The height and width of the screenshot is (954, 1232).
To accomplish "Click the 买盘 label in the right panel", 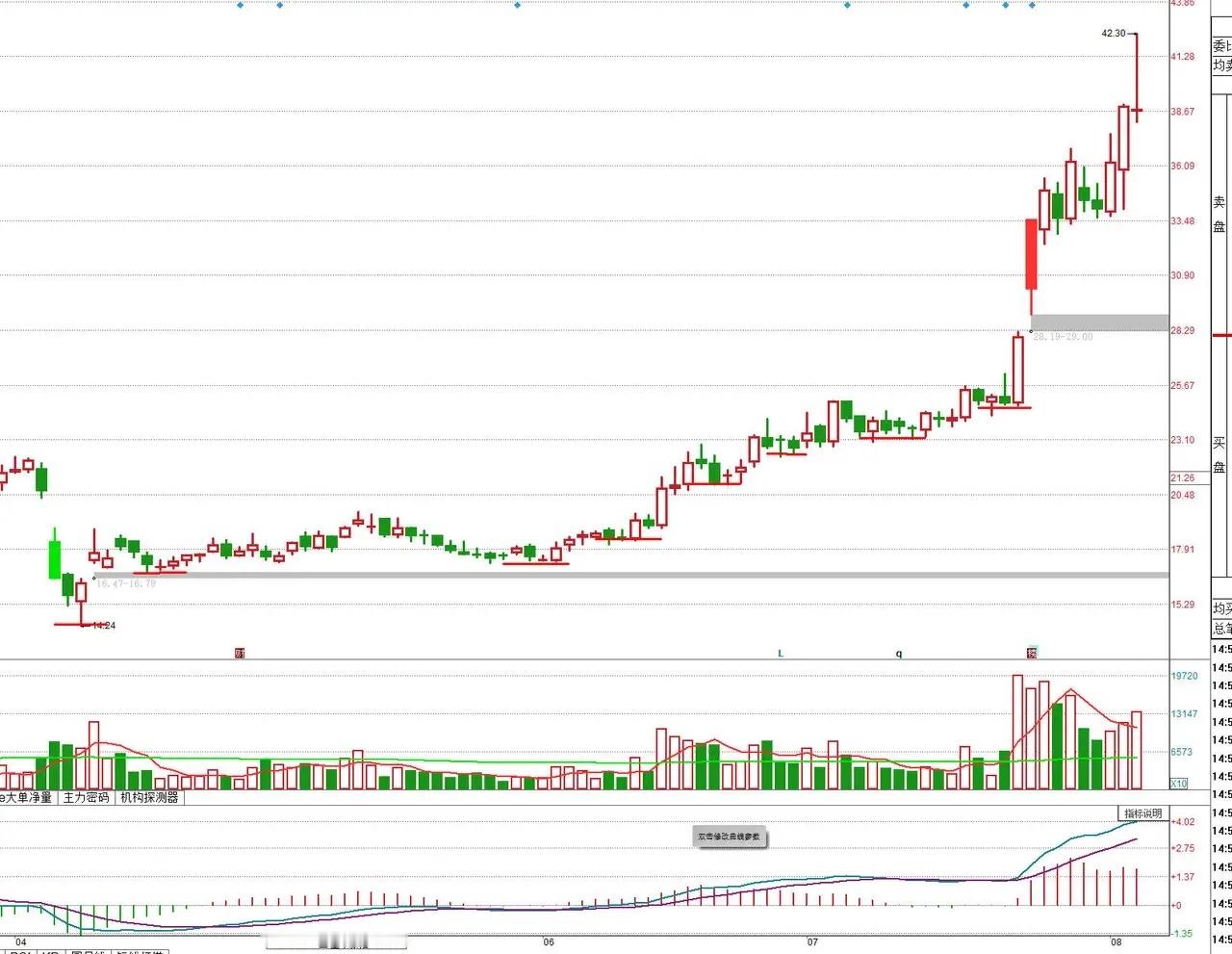I will pyautogui.click(x=1219, y=455).
